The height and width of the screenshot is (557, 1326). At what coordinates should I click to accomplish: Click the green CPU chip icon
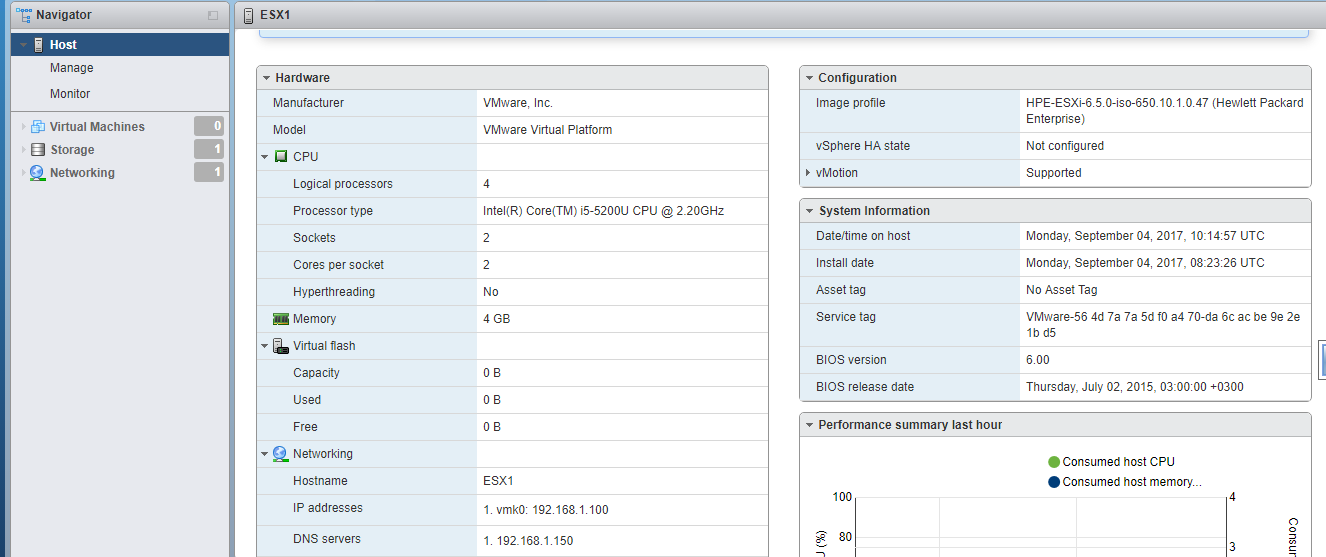coord(281,157)
